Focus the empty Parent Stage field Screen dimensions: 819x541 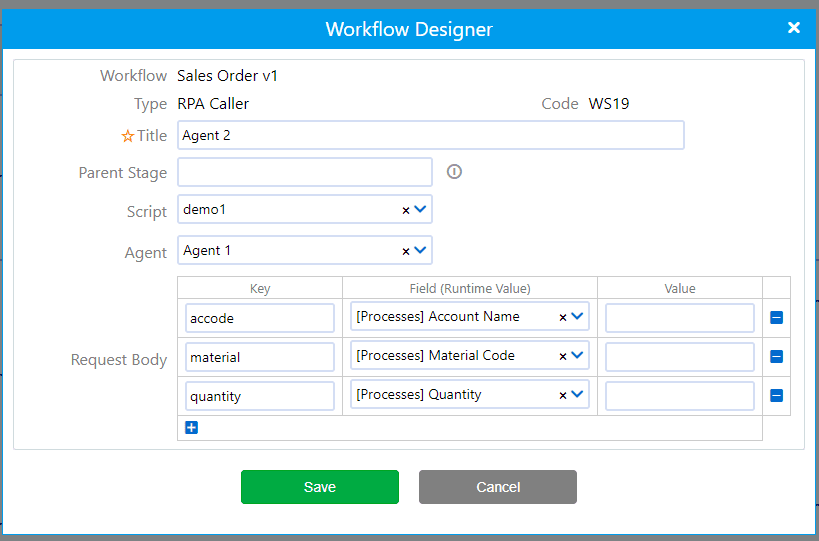tap(305, 172)
